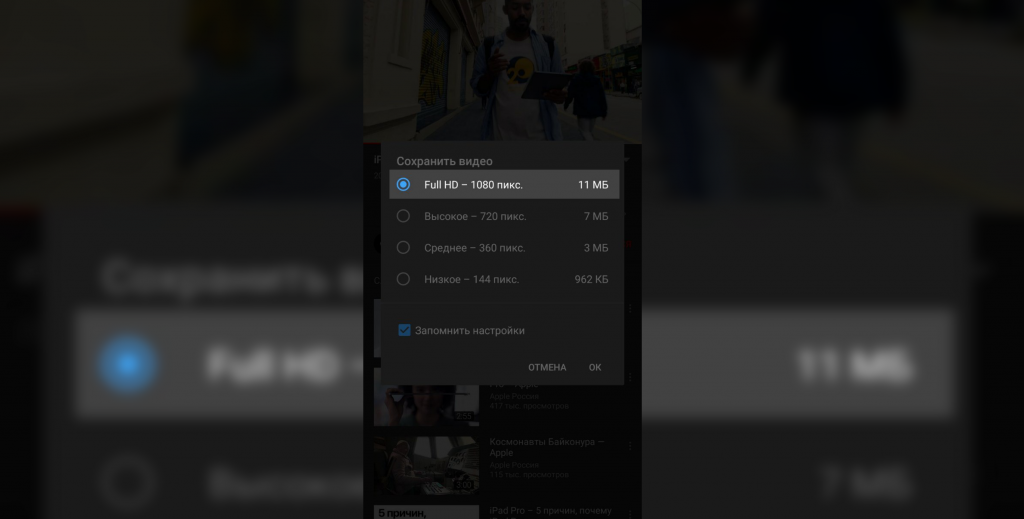Click the ОТМЕНА button
The height and width of the screenshot is (519, 1024).
[547, 368]
